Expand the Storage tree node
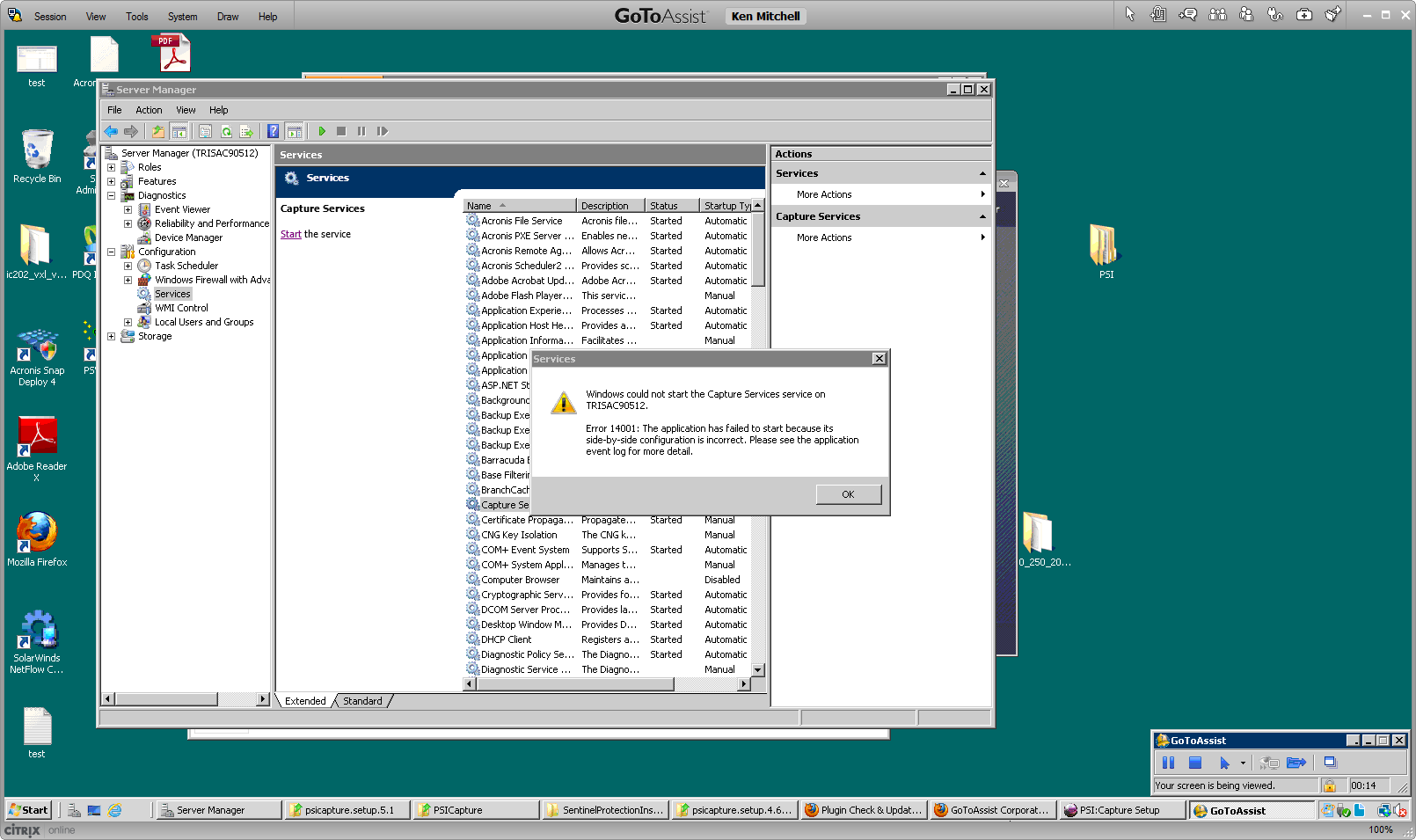 pos(111,336)
